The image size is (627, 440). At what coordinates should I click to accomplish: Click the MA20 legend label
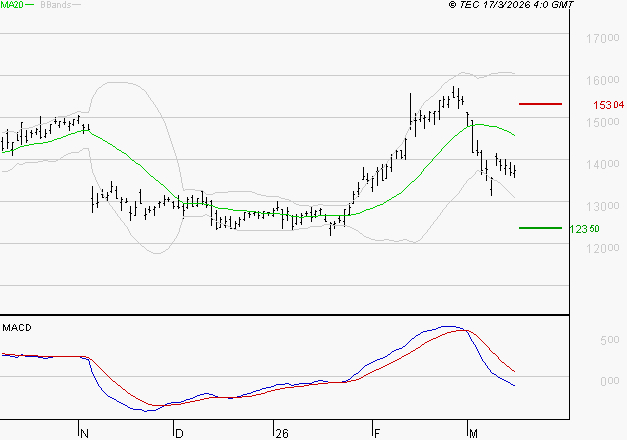pyautogui.click(x=12, y=5)
